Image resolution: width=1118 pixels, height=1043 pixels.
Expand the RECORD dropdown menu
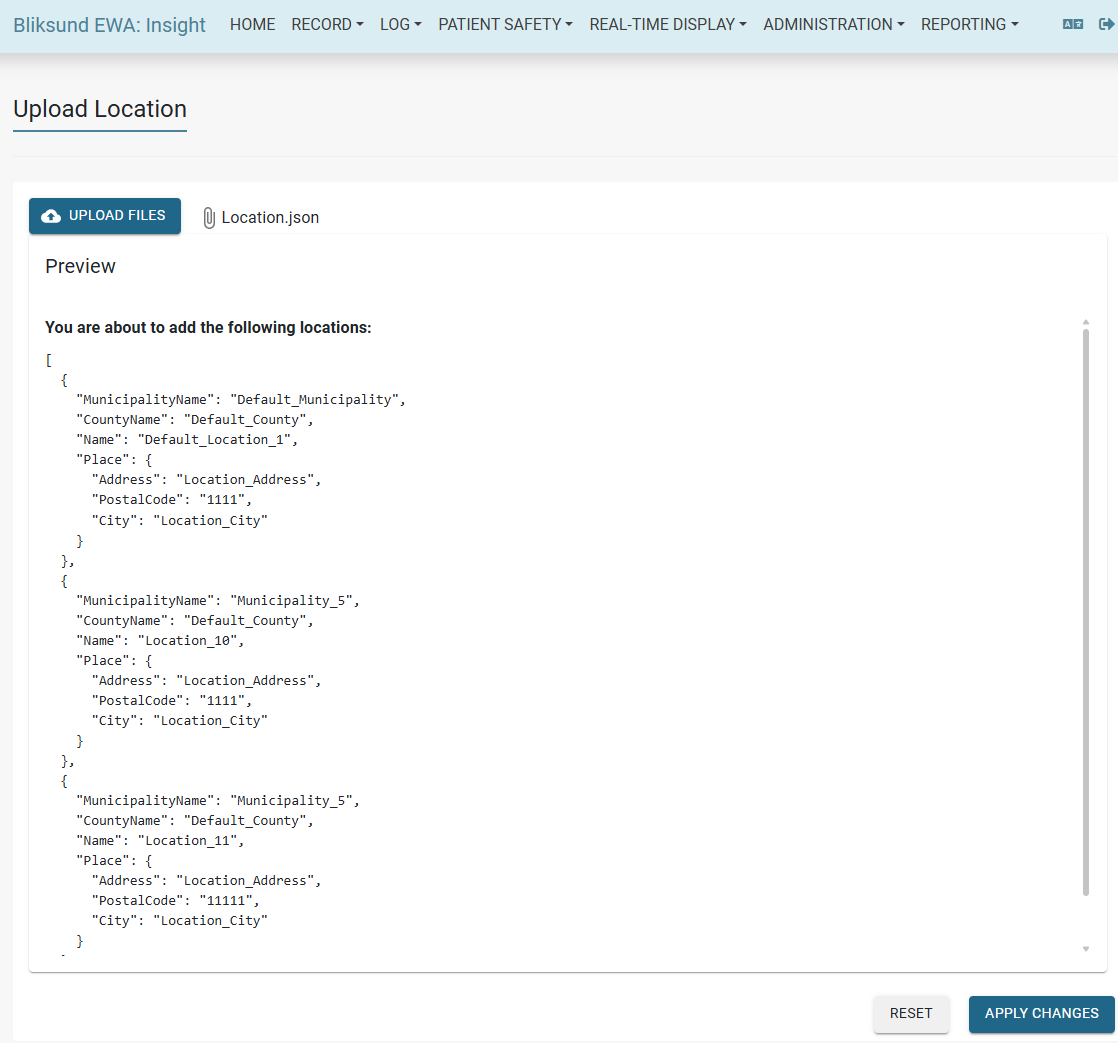(x=327, y=25)
